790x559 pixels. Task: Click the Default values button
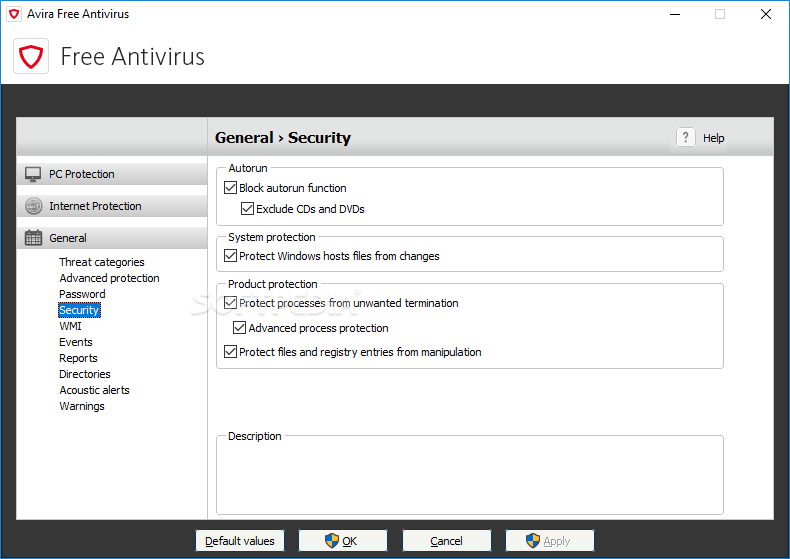240,541
